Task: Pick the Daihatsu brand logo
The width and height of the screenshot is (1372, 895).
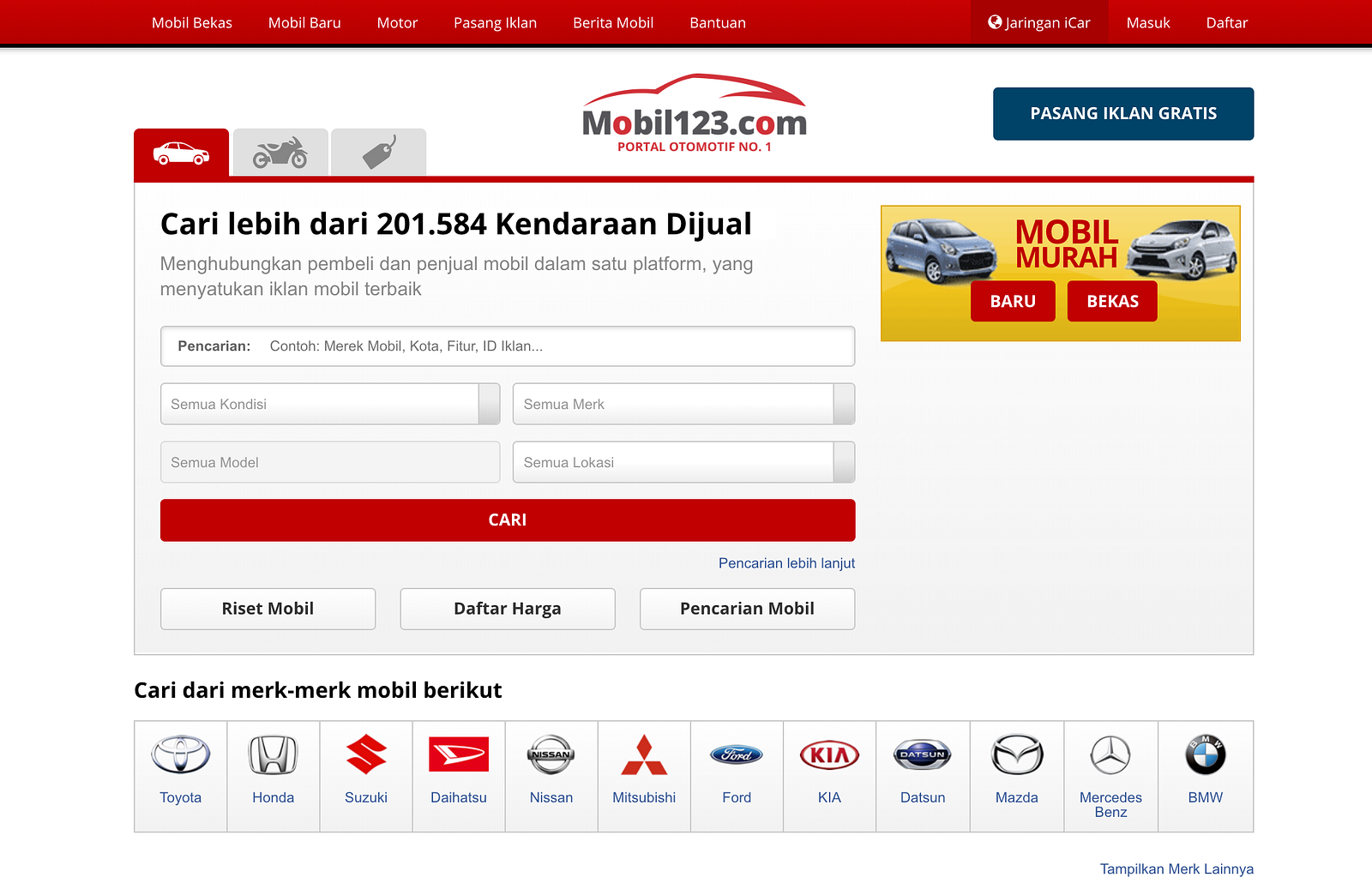Action: point(459,754)
